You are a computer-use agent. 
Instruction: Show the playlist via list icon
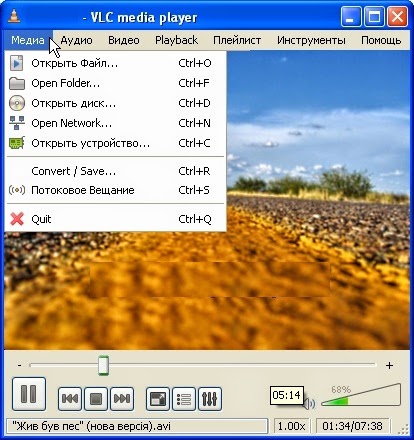(184, 398)
